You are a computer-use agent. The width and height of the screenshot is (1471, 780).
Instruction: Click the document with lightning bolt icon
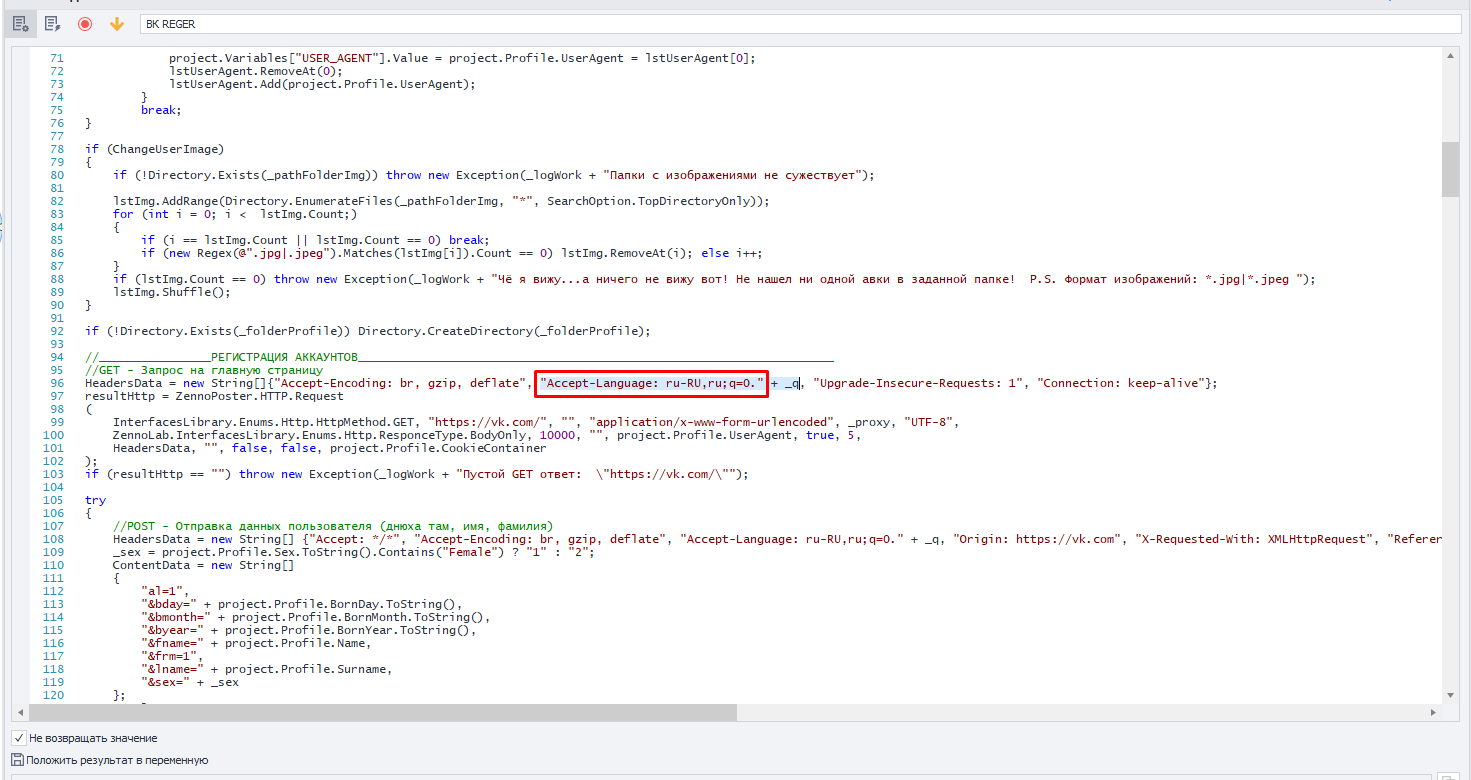point(52,23)
